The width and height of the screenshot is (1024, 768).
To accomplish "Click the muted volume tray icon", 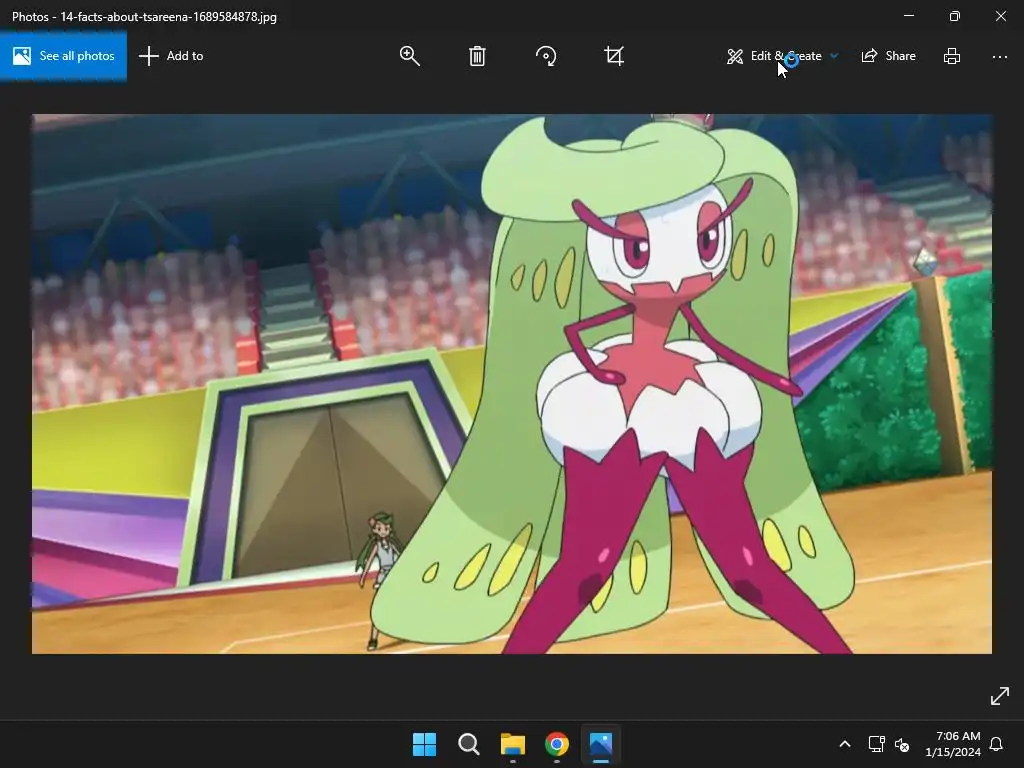I will coord(902,744).
